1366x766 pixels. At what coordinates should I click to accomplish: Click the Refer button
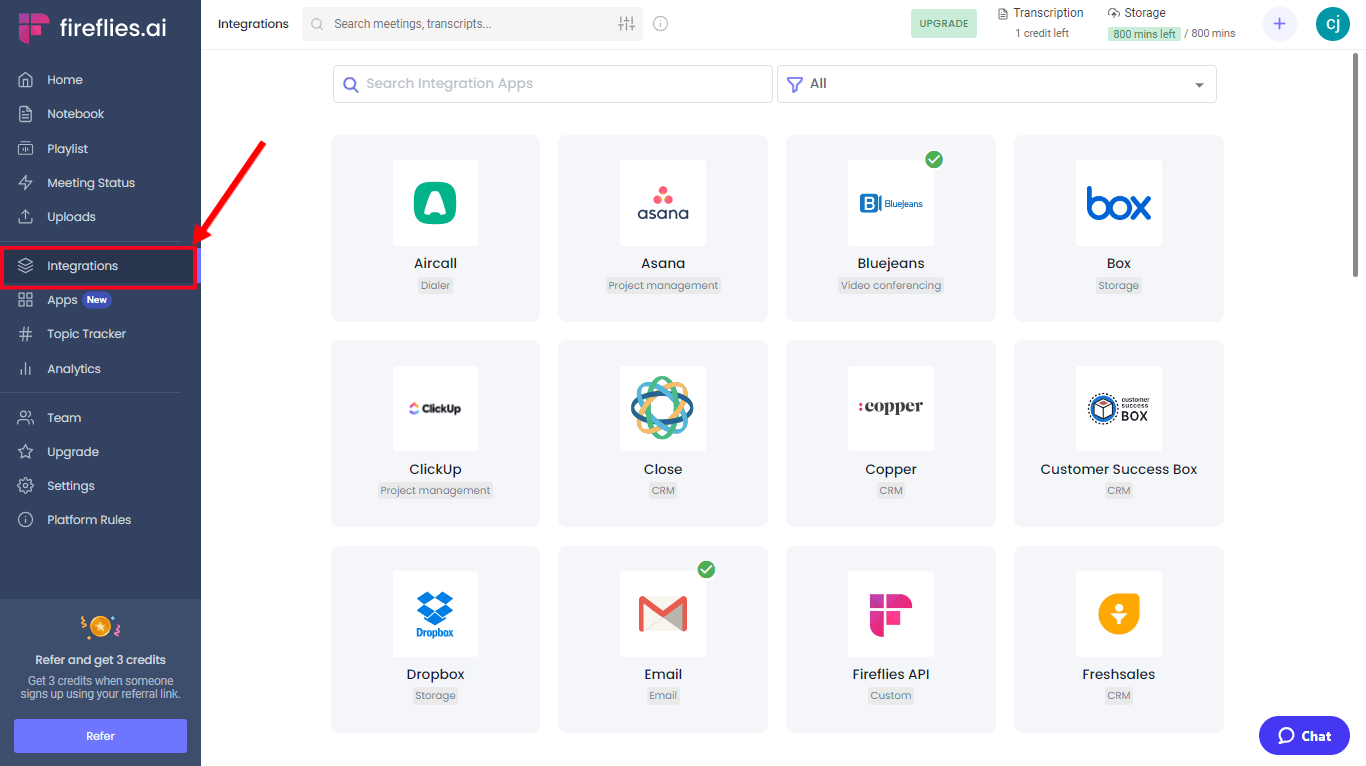click(x=100, y=736)
